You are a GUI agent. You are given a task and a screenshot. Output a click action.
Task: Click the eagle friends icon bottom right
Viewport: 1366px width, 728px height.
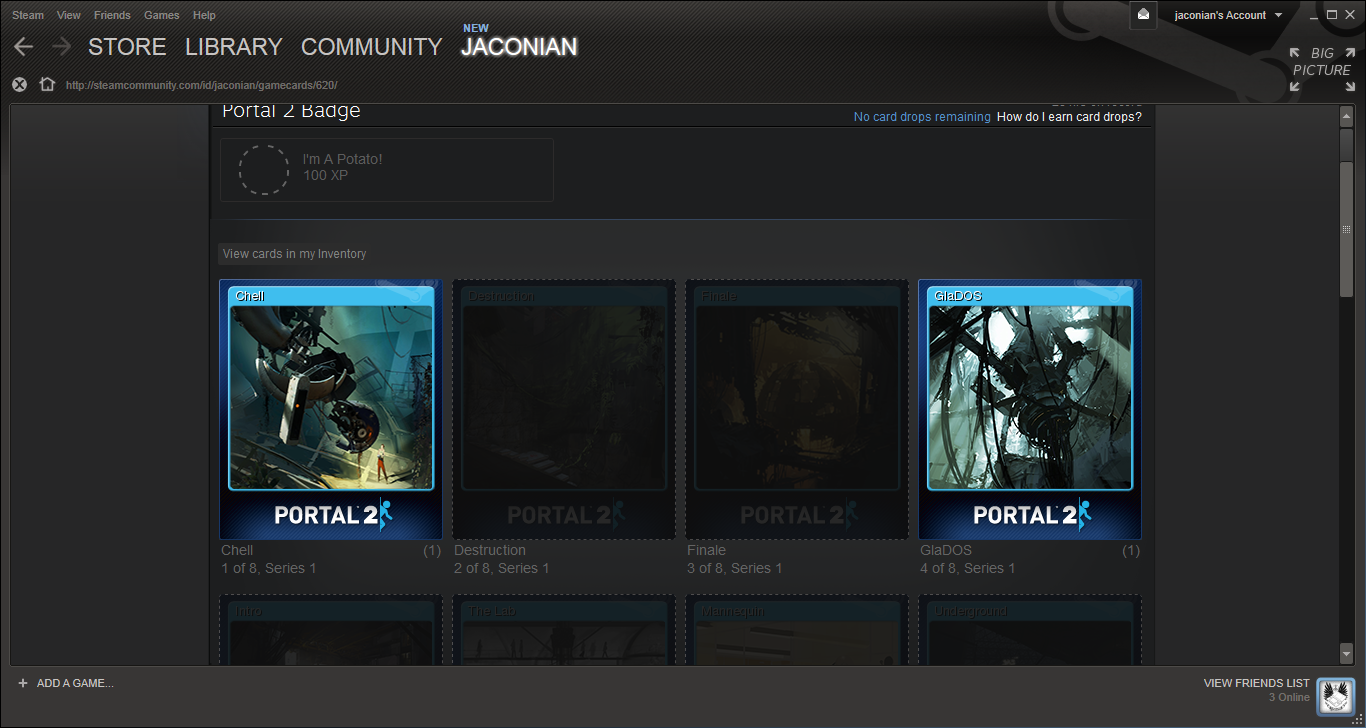click(1335, 696)
